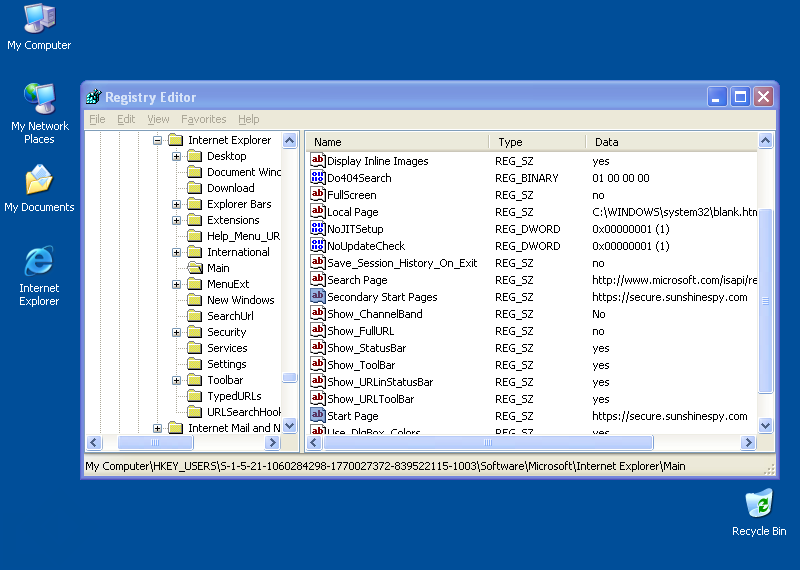The height and width of the screenshot is (570, 800).
Task: Expand the Explorer Bars key
Action: tap(177, 204)
